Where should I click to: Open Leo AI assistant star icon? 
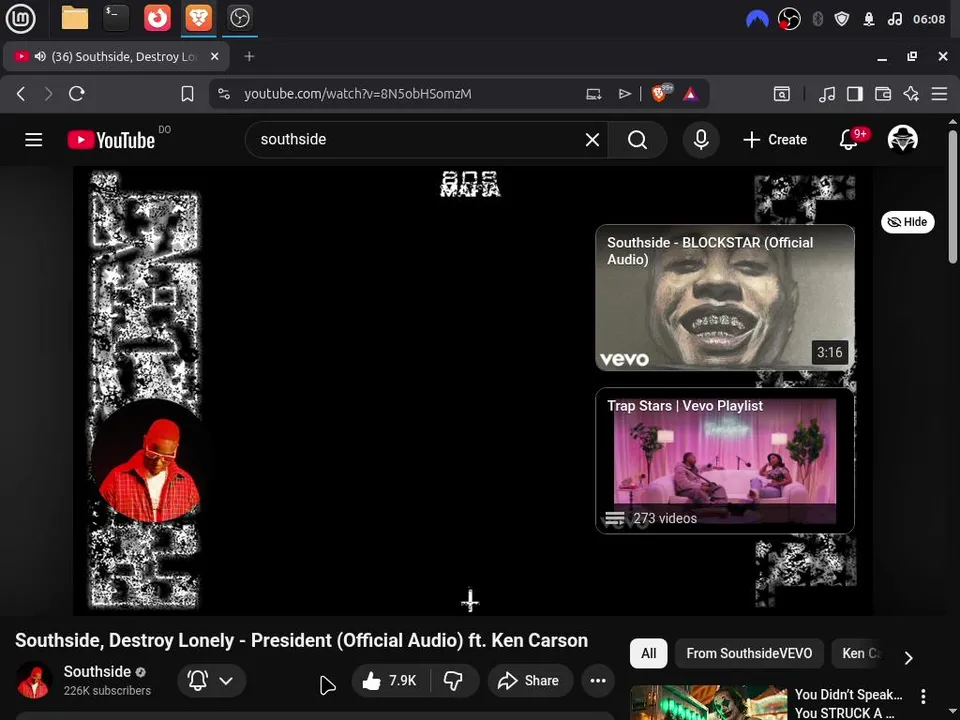(x=911, y=94)
